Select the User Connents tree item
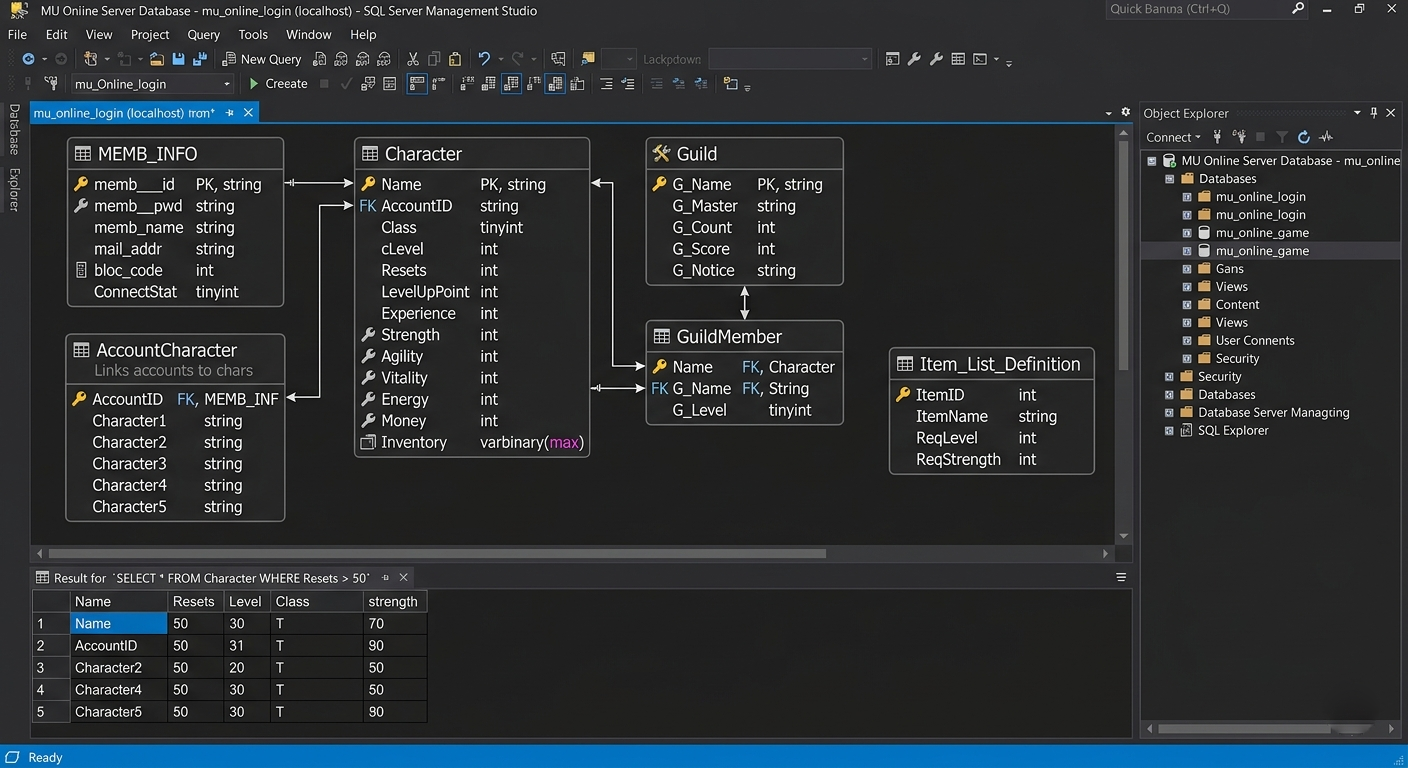This screenshot has height=768, width=1408. click(x=1254, y=341)
